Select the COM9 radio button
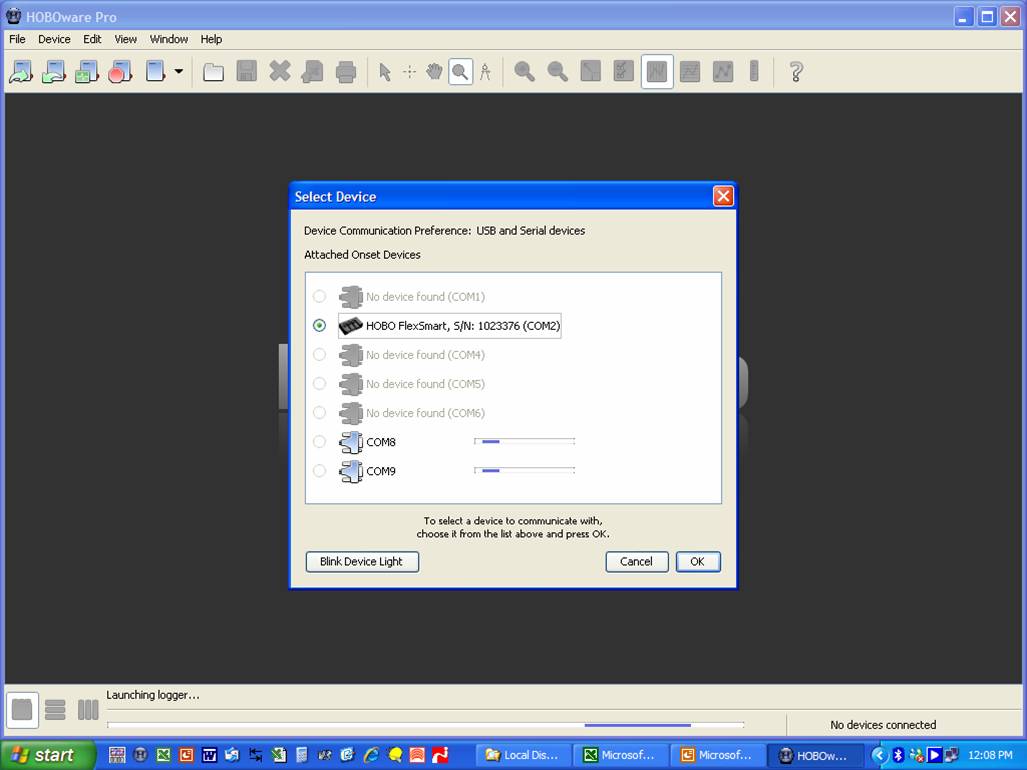 (x=319, y=471)
